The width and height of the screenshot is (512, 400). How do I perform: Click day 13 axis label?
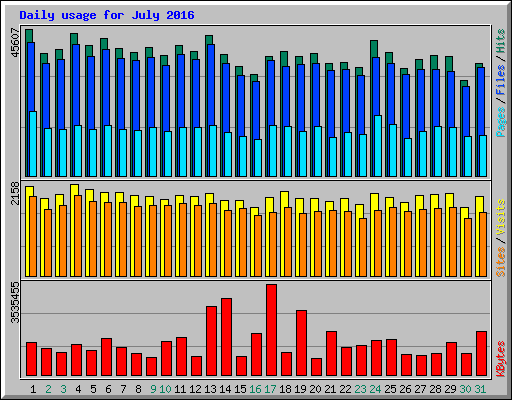click(210, 389)
